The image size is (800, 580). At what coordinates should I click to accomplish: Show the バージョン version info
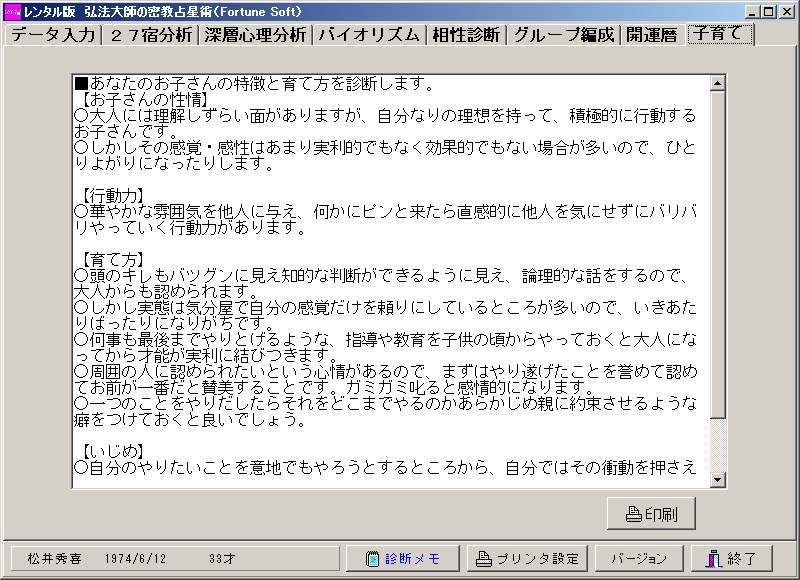click(x=639, y=559)
